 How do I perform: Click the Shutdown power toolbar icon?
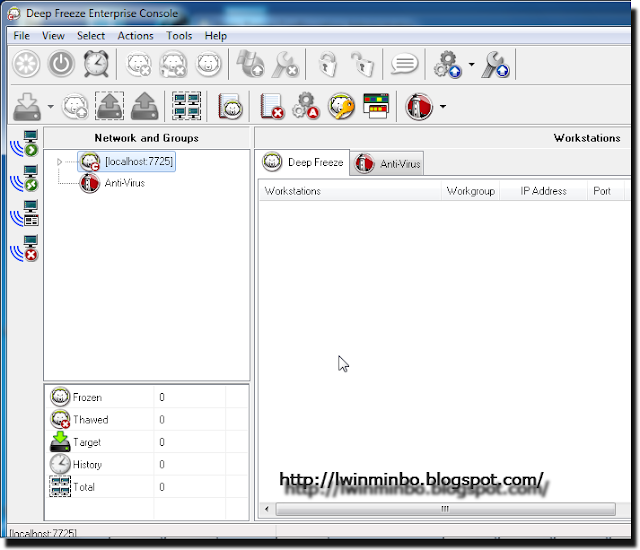[61, 64]
